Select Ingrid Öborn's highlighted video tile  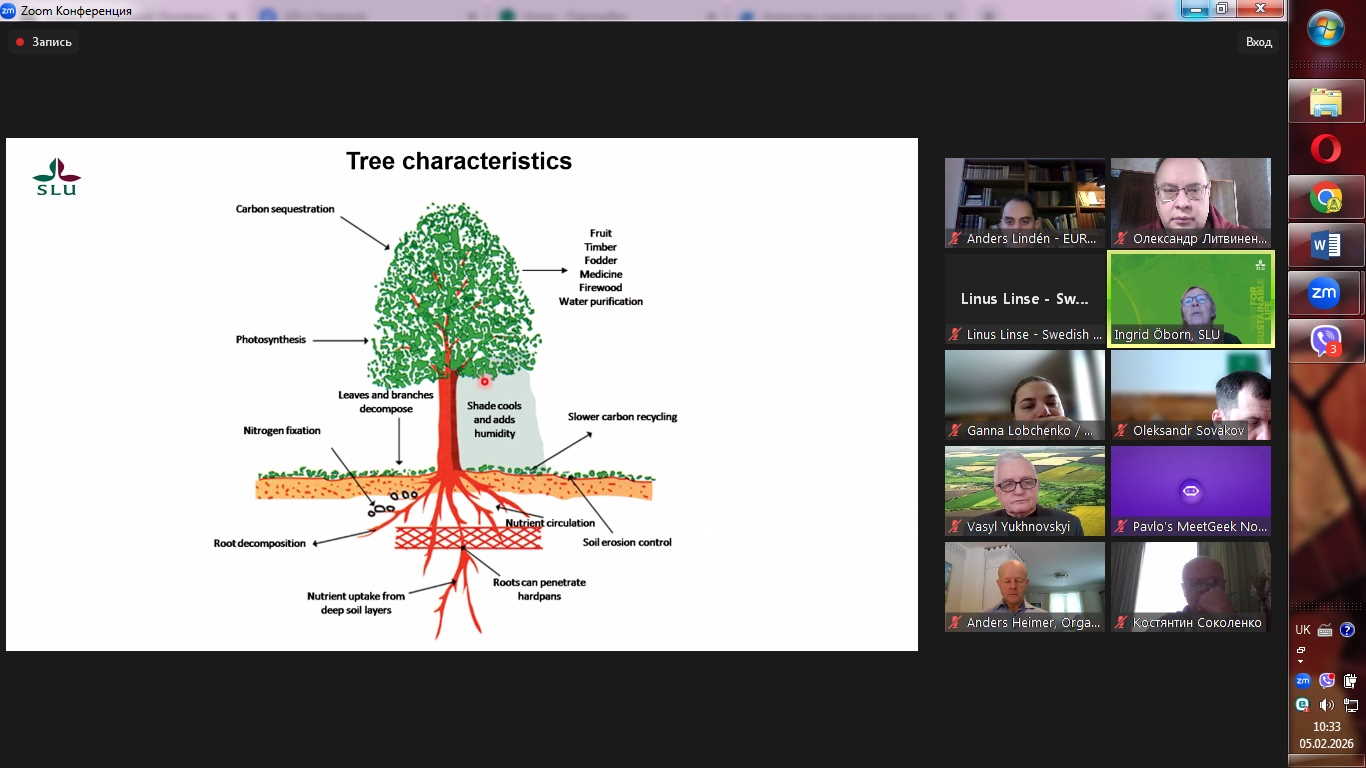click(x=1190, y=298)
